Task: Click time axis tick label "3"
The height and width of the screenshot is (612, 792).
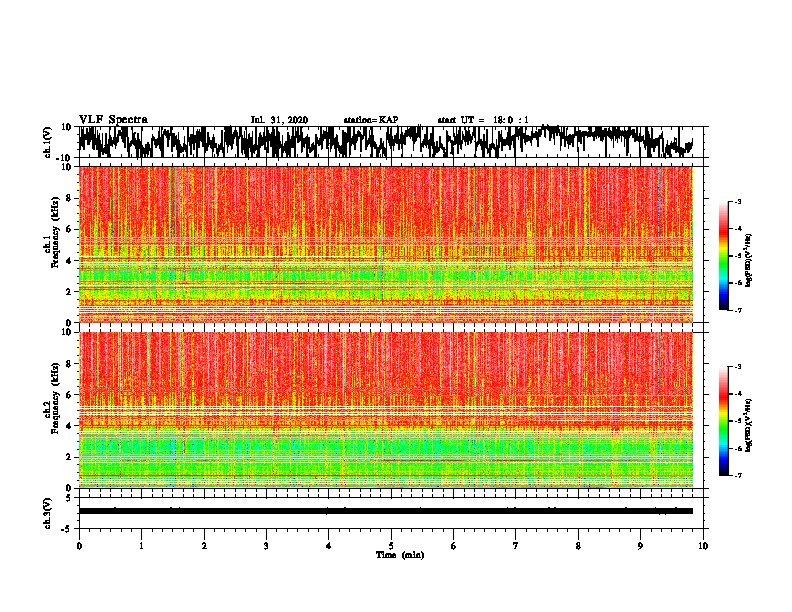Action: [266, 546]
